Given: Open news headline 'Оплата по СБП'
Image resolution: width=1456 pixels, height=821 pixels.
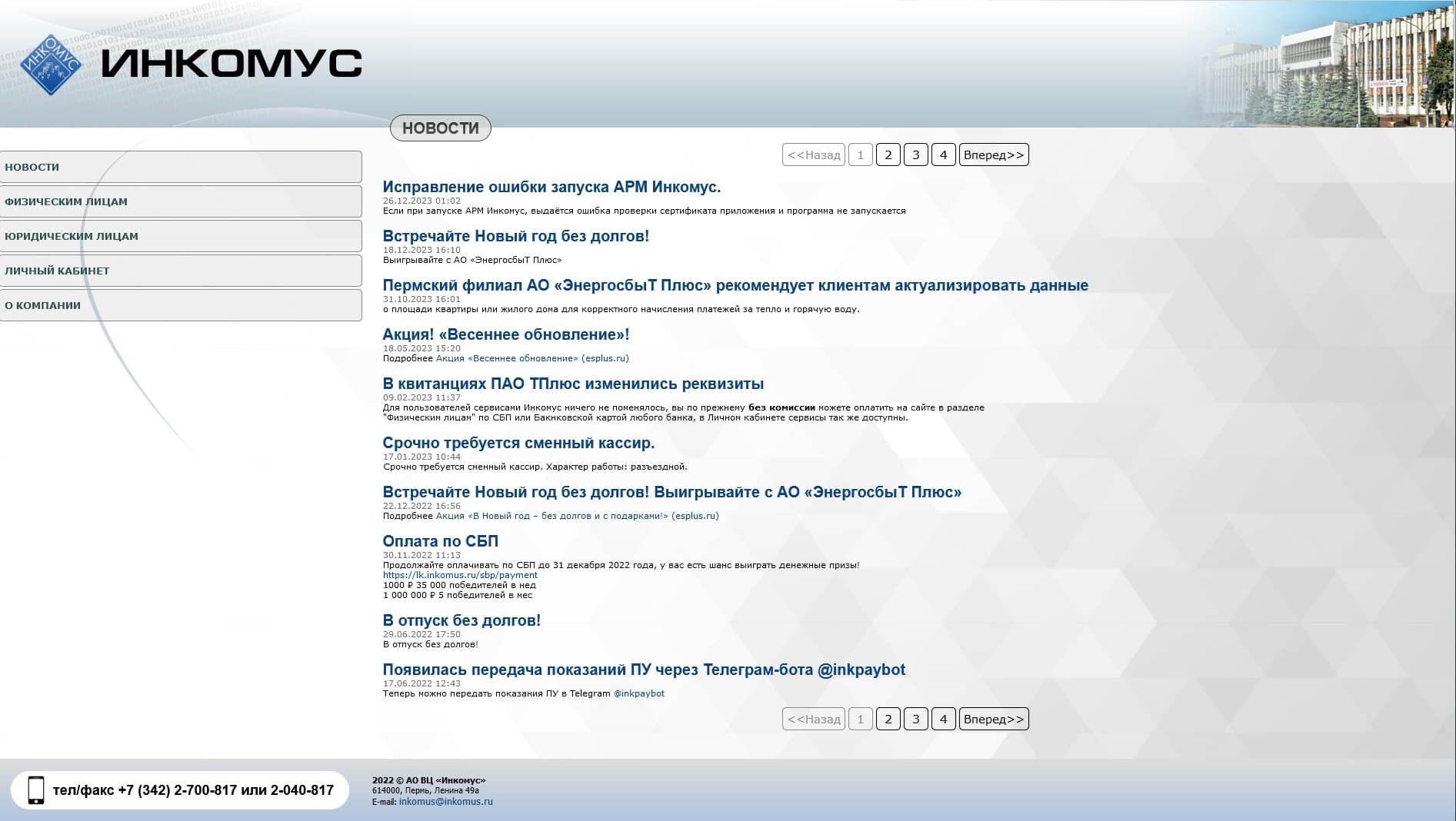Looking at the screenshot, I should coord(441,541).
